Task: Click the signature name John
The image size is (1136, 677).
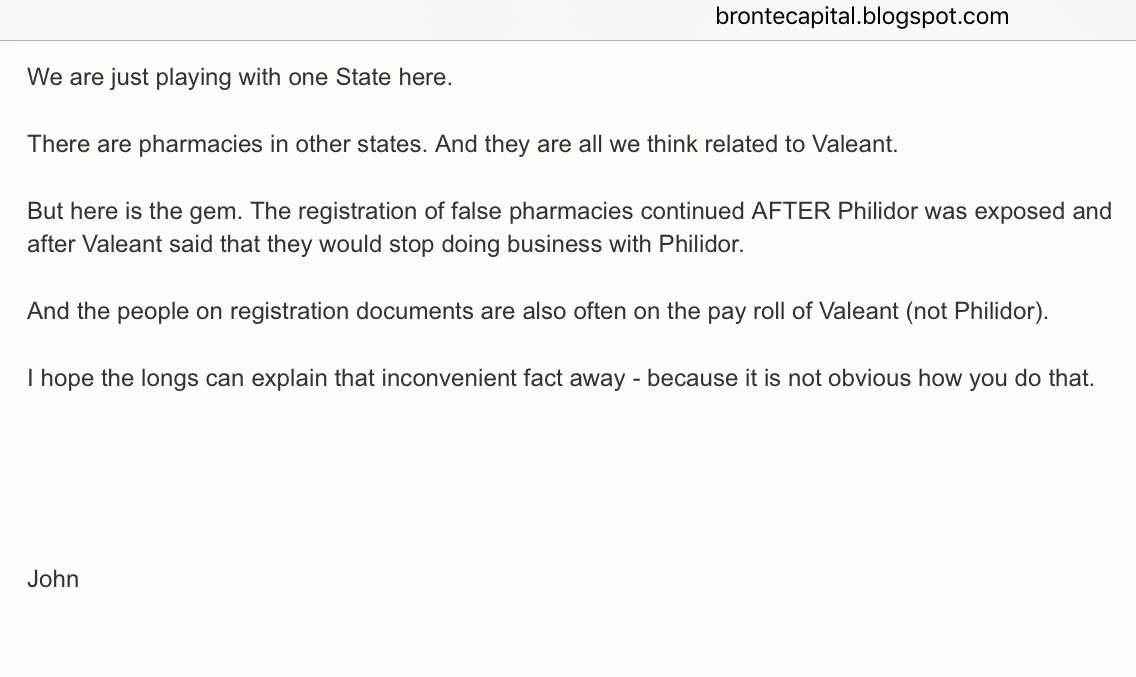Action: pyautogui.click(x=53, y=579)
